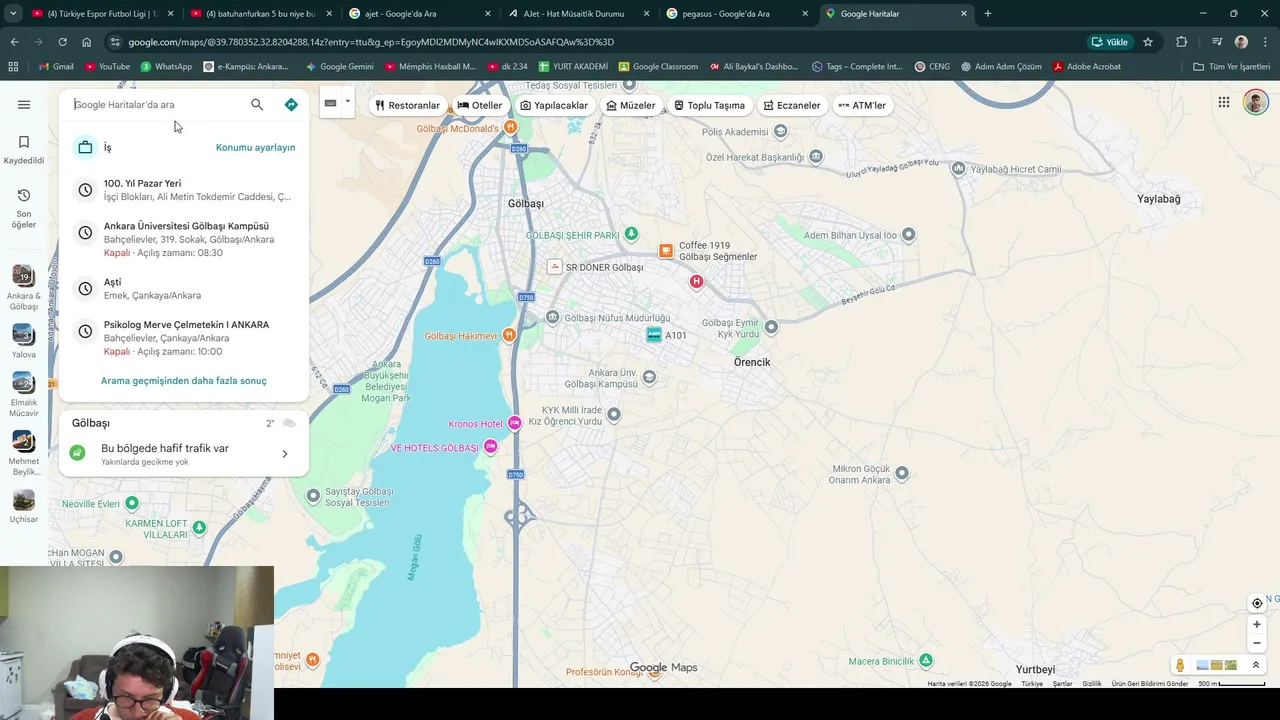Select Psikolog Merve Çelmetekin suggestion
The image size is (1280, 720).
tap(184, 338)
